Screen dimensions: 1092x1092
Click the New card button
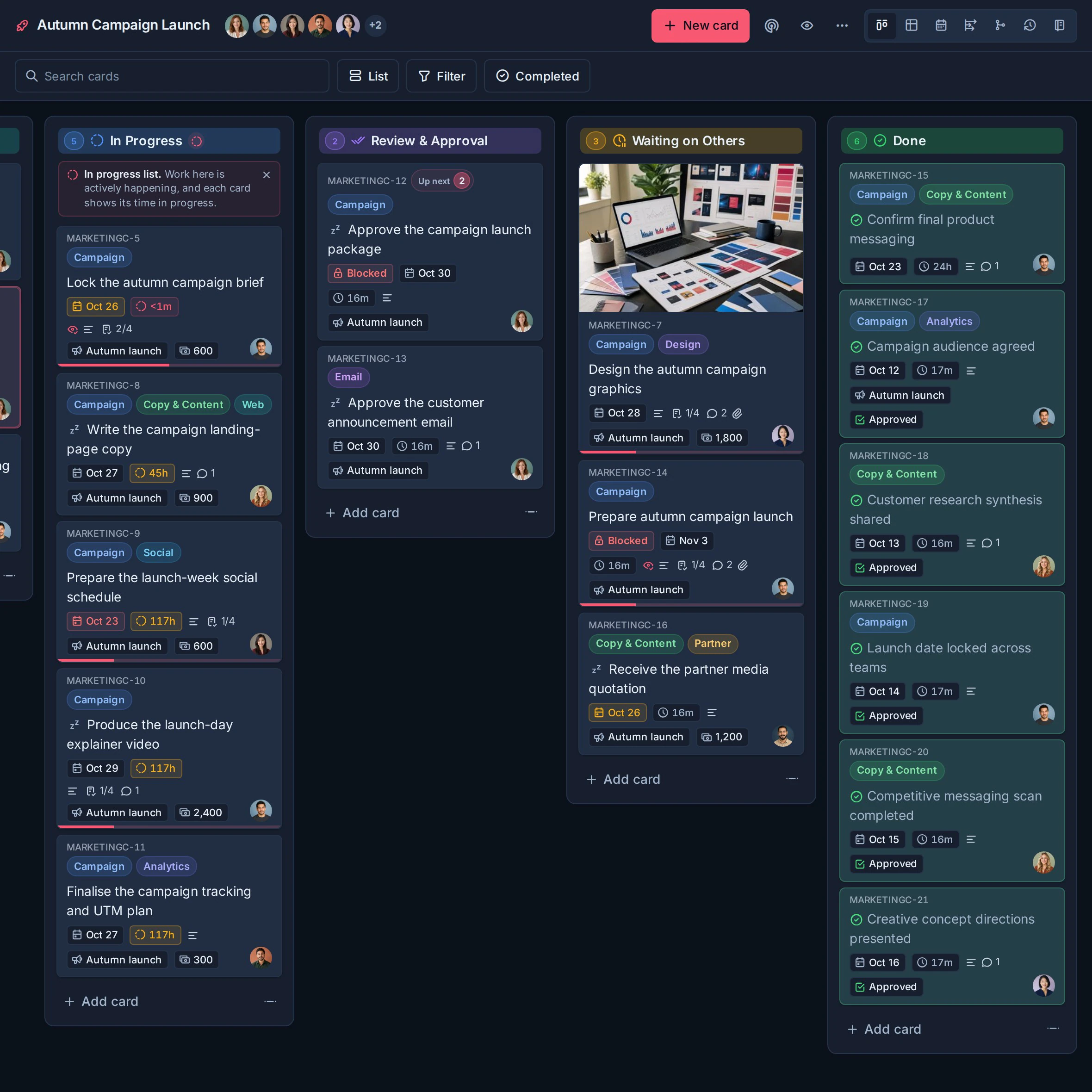700,25
